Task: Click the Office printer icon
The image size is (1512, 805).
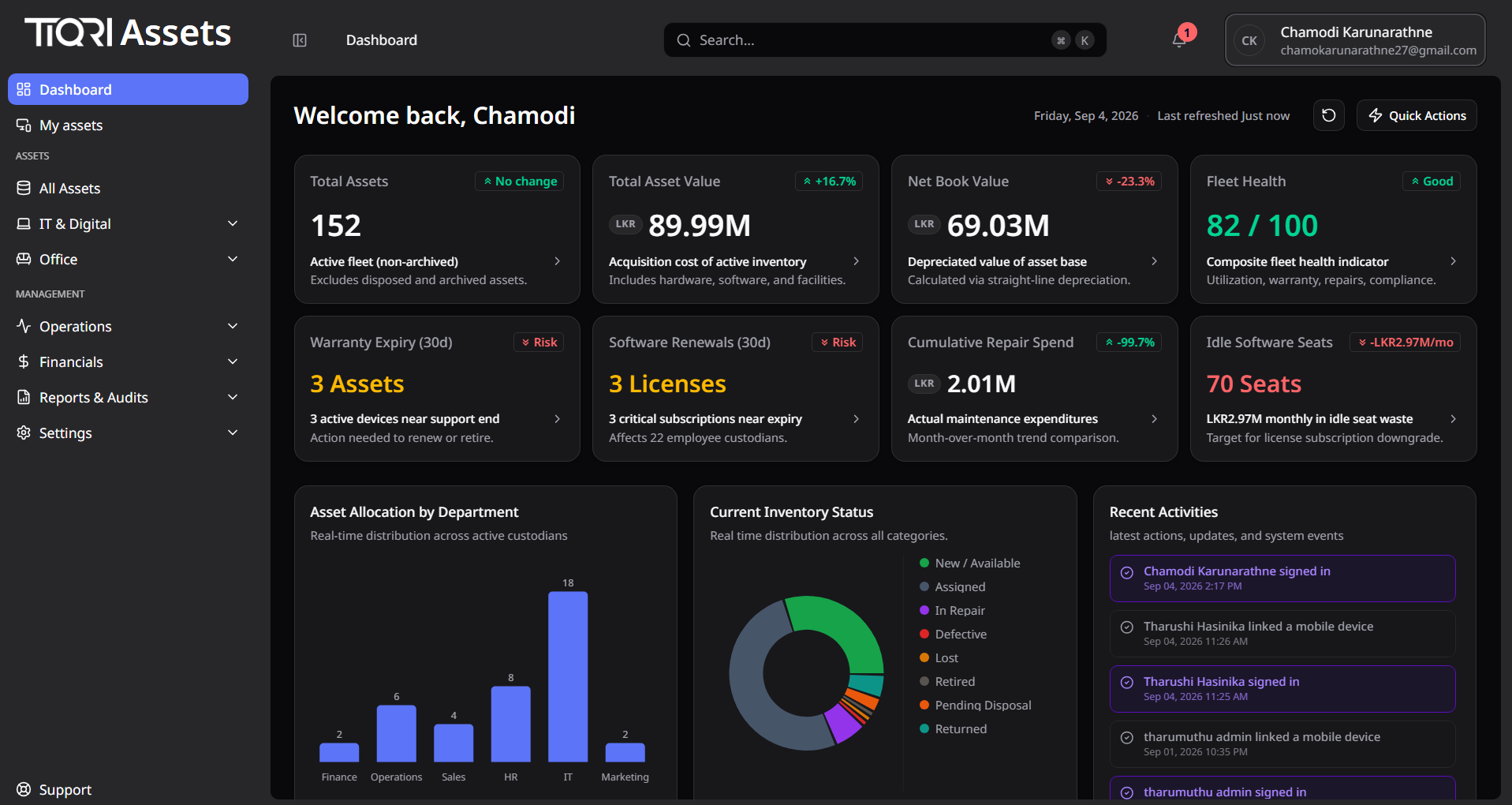Action: point(24,259)
